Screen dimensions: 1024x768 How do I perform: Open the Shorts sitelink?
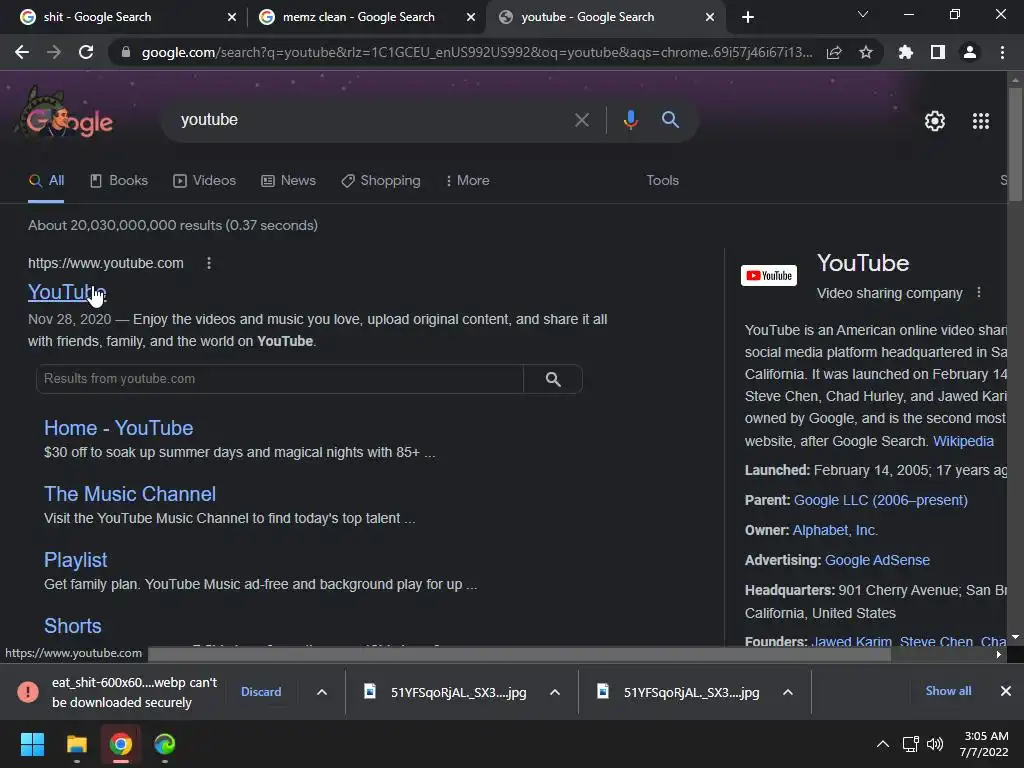pos(72,626)
